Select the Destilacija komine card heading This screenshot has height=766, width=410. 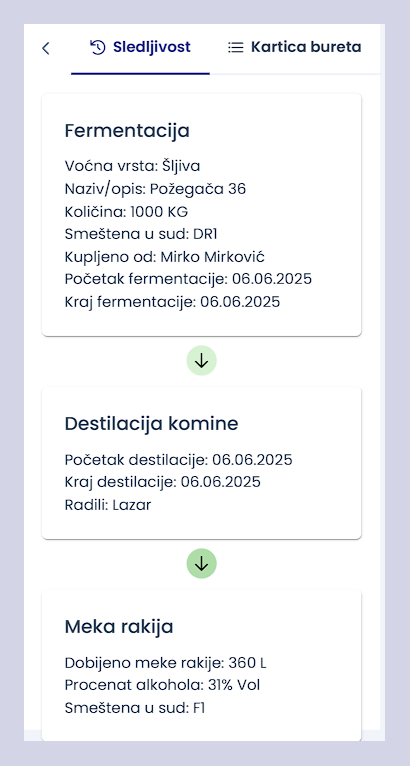151,424
